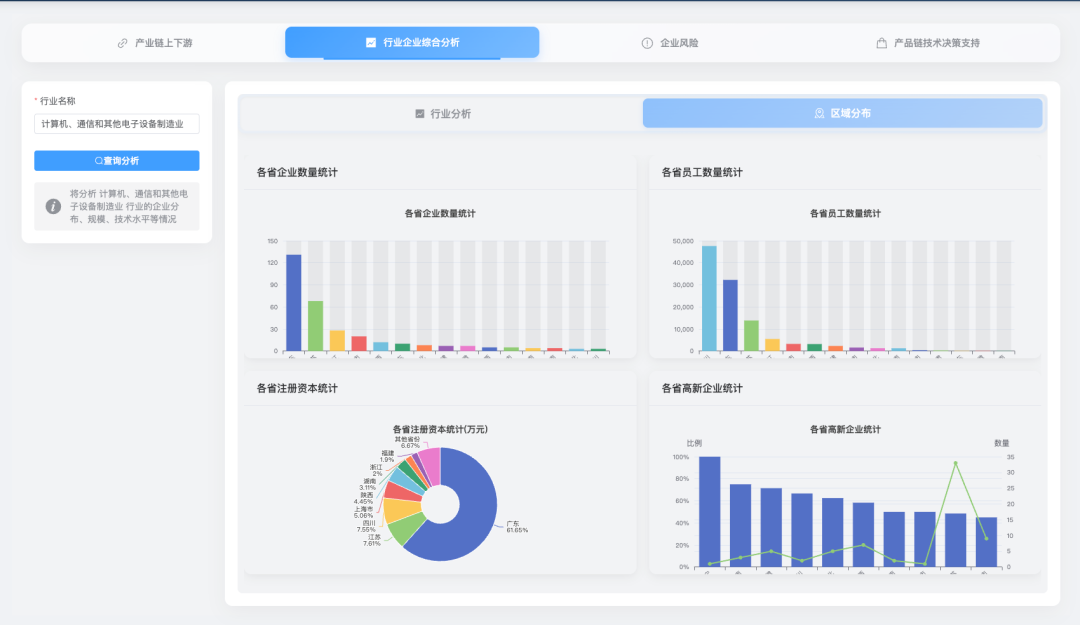Click the chart icon beside 行业分析
Image resolution: width=1080 pixels, height=625 pixels.
[x=419, y=114]
